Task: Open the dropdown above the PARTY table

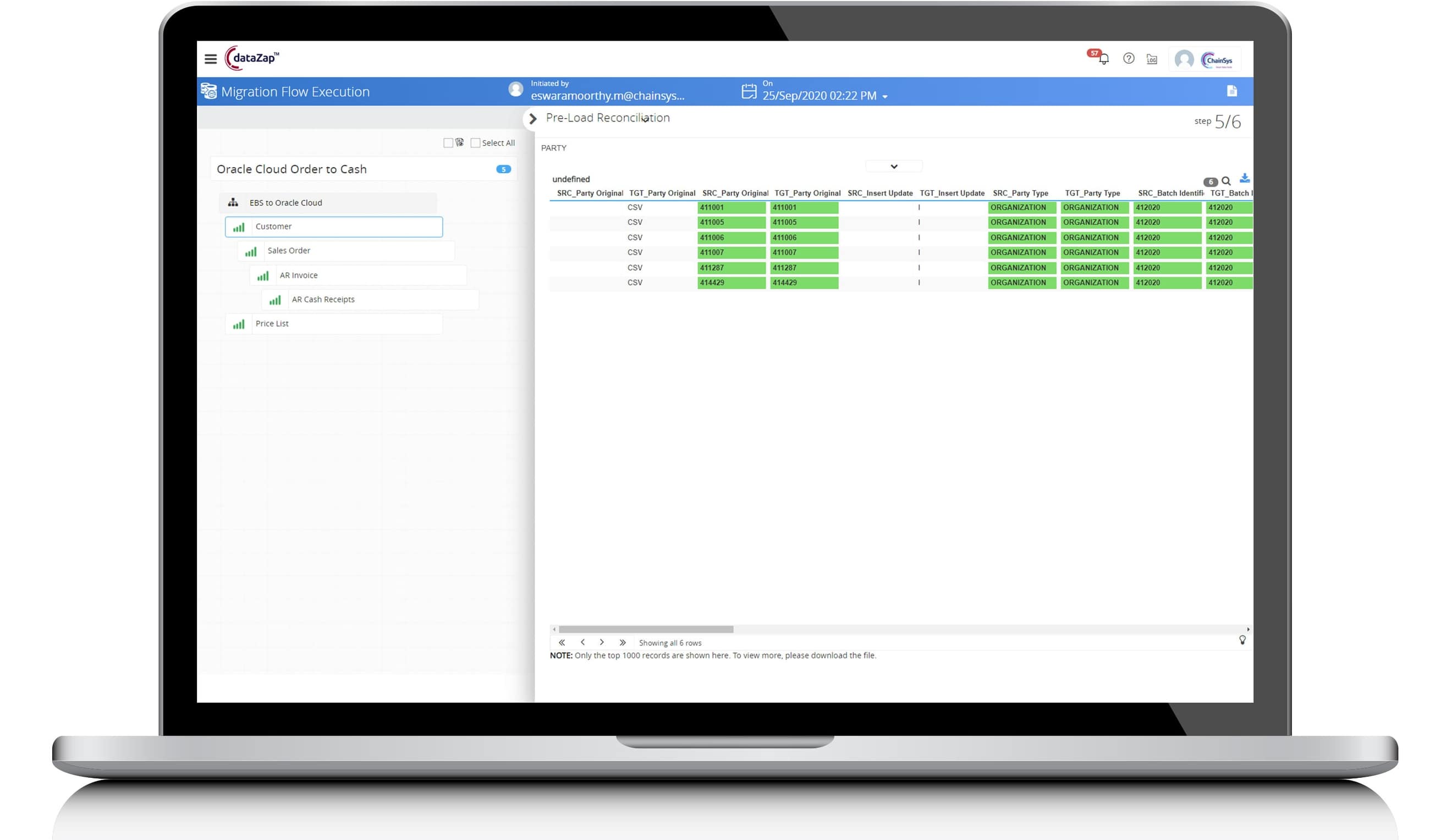Action: pyautogui.click(x=894, y=165)
